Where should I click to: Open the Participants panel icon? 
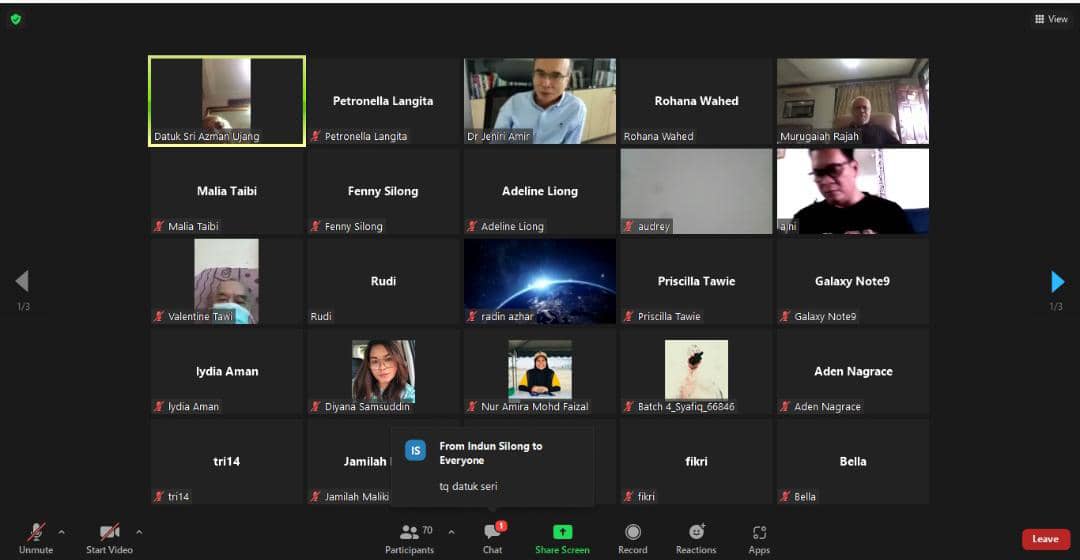409,533
